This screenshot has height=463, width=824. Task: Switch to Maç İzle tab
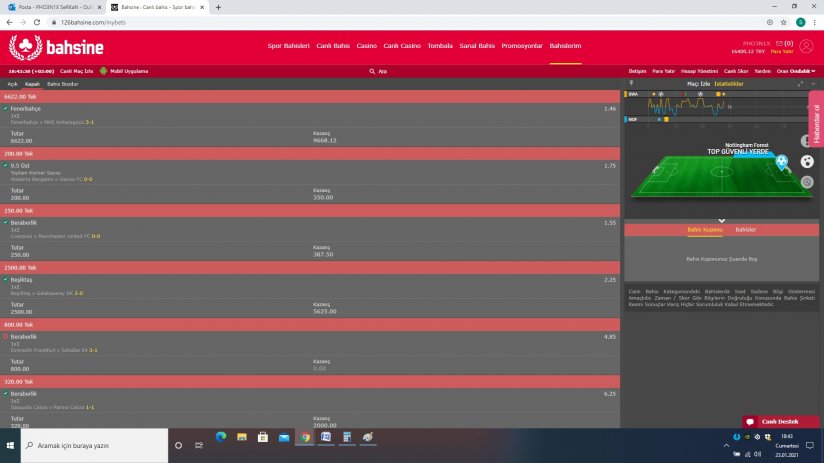pyautogui.click(x=698, y=84)
